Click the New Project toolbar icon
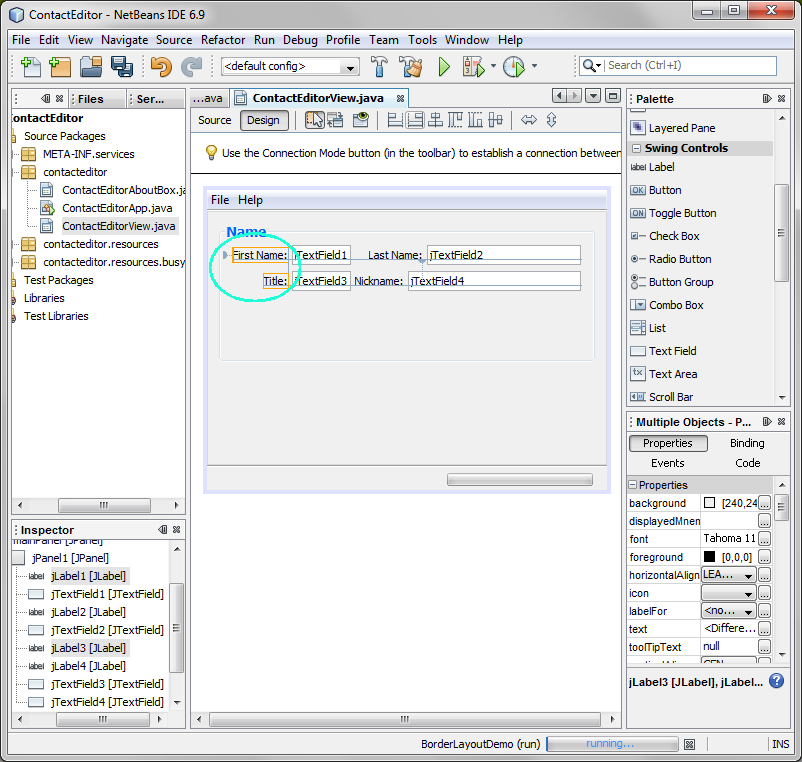 coord(60,66)
